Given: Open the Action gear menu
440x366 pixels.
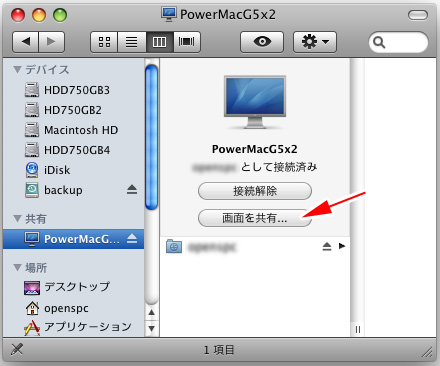Looking at the screenshot, I should pyautogui.click(x=315, y=42).
